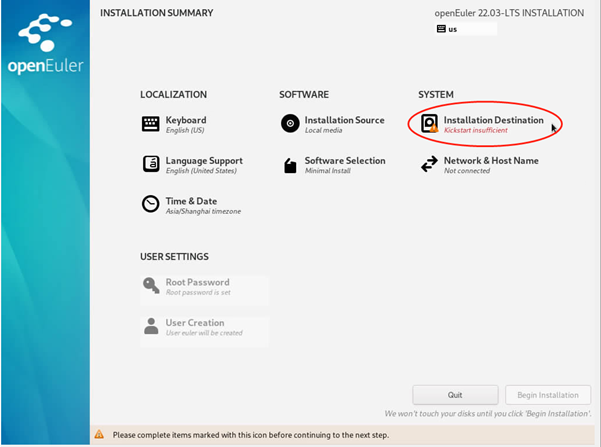Screen dimensions: 601x447
Task: Open User Creation label
Action: 195,323
